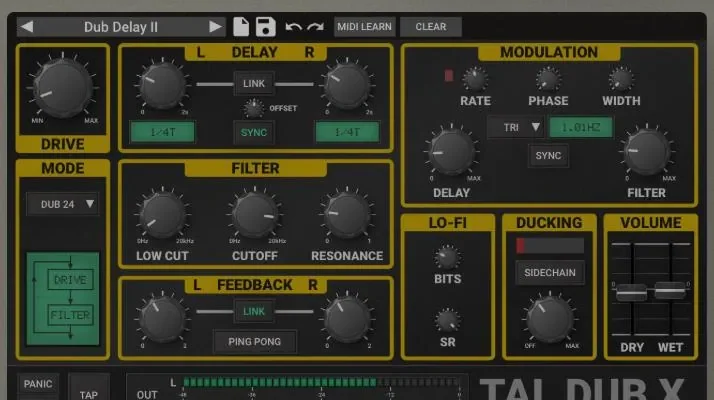Click the Dub Delay II preset name
Viewport: 714px width, 400px height.
coord(121,27)
